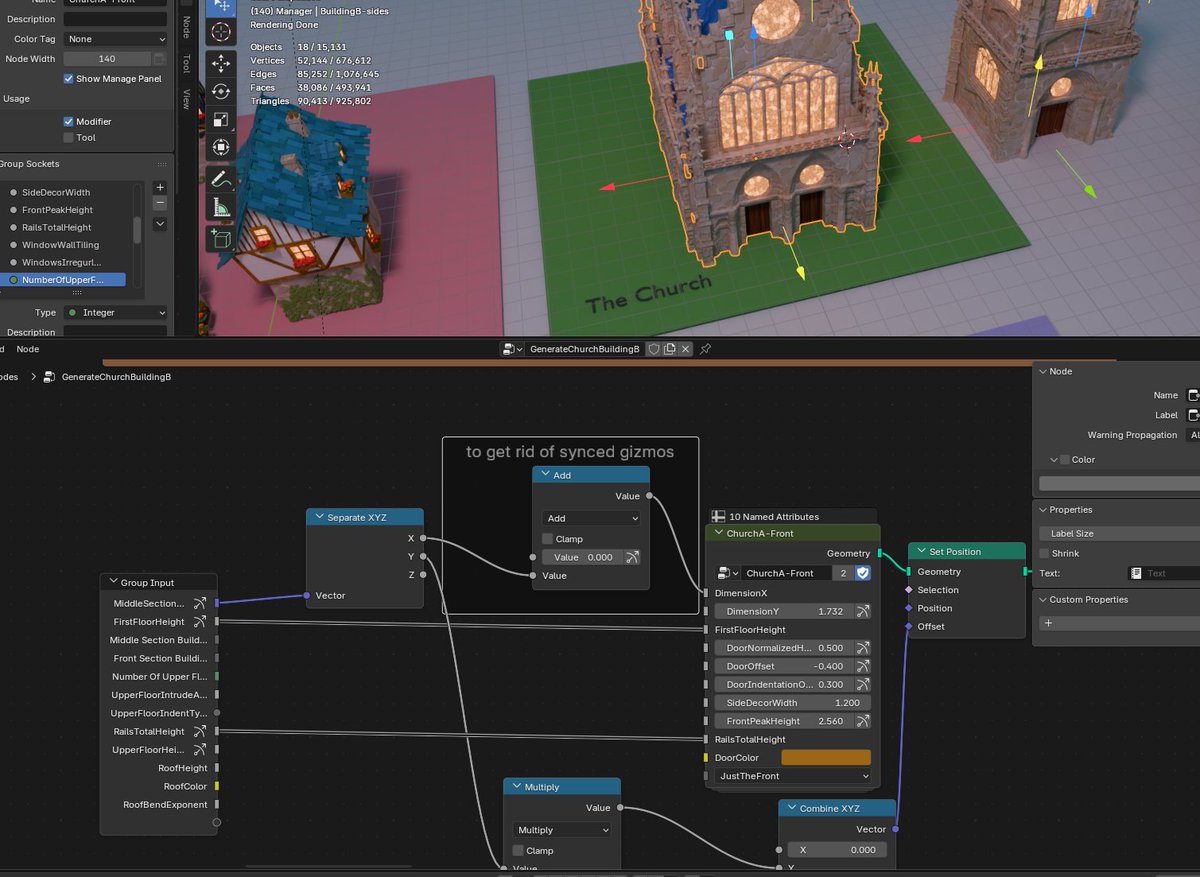Toggle fake user shield on ChurchA-Front node
Viewport: 1200px width, 877px height.
pos(863,573)
